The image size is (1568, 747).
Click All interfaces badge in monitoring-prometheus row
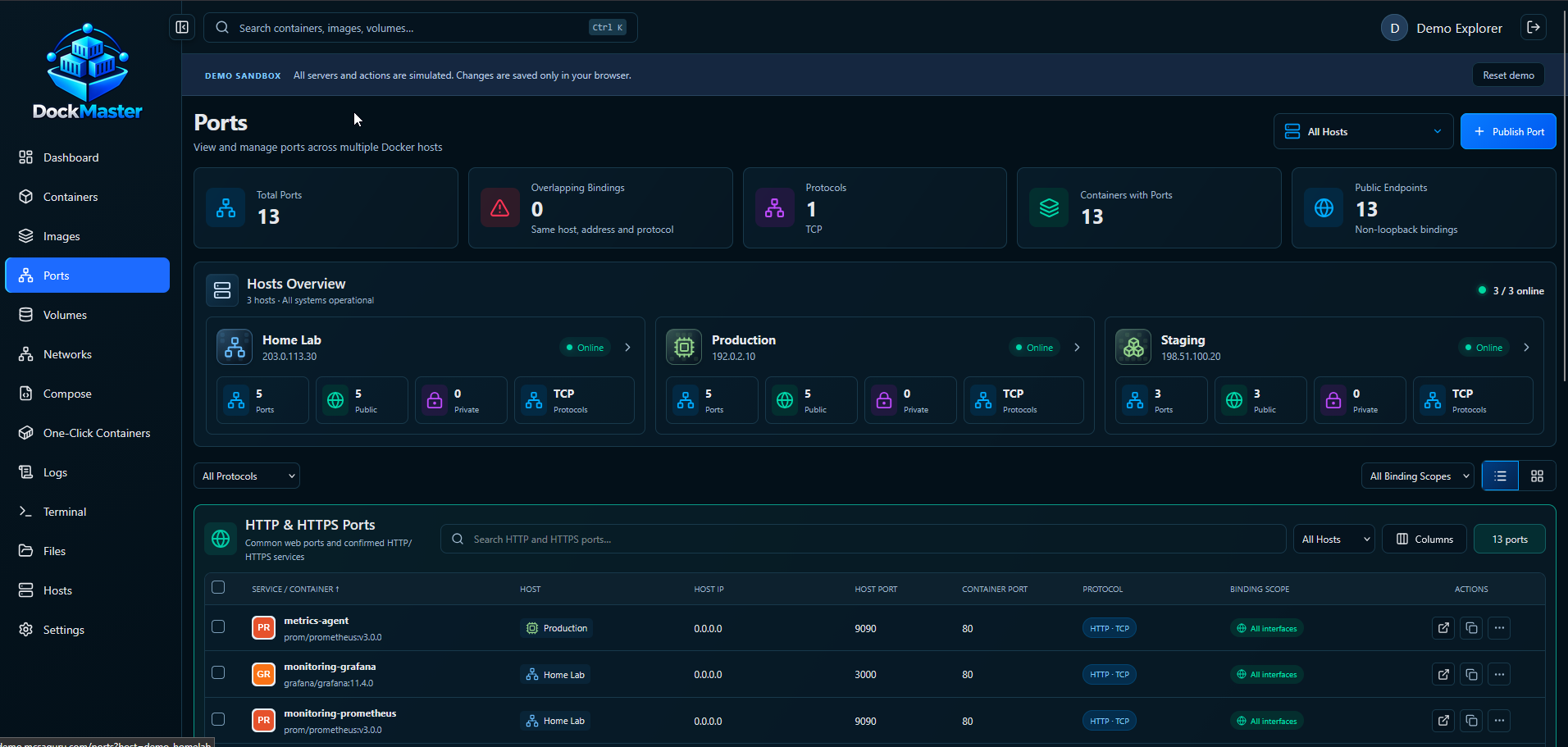pos(1267,721)
